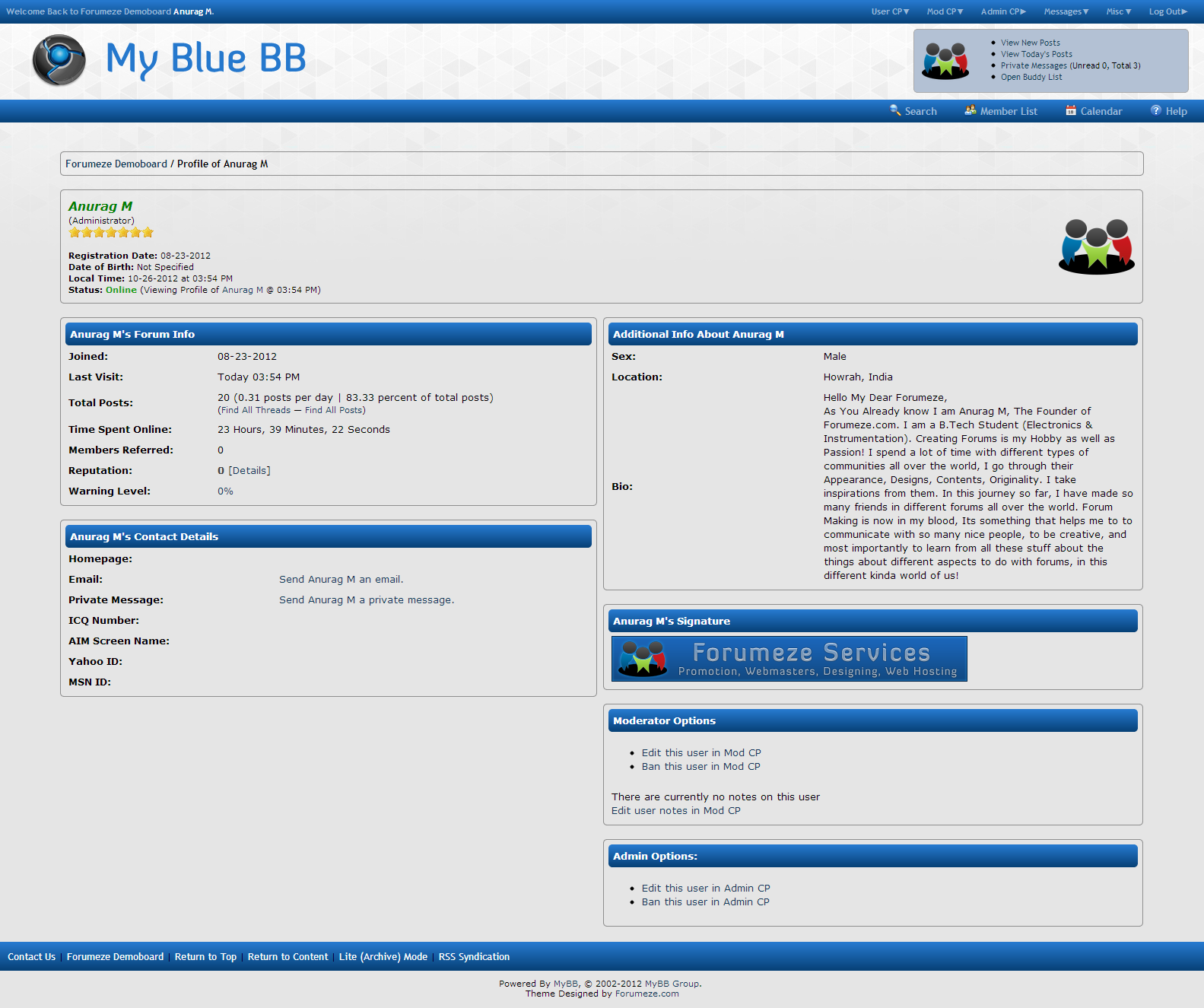
Task: Open the Help page
Action: [x=1176, y=111]
